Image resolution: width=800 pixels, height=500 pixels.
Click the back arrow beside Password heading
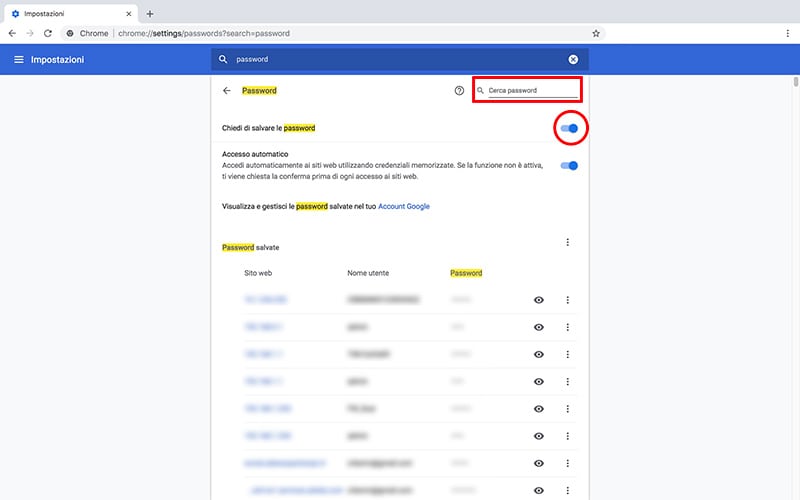[227, 90]
